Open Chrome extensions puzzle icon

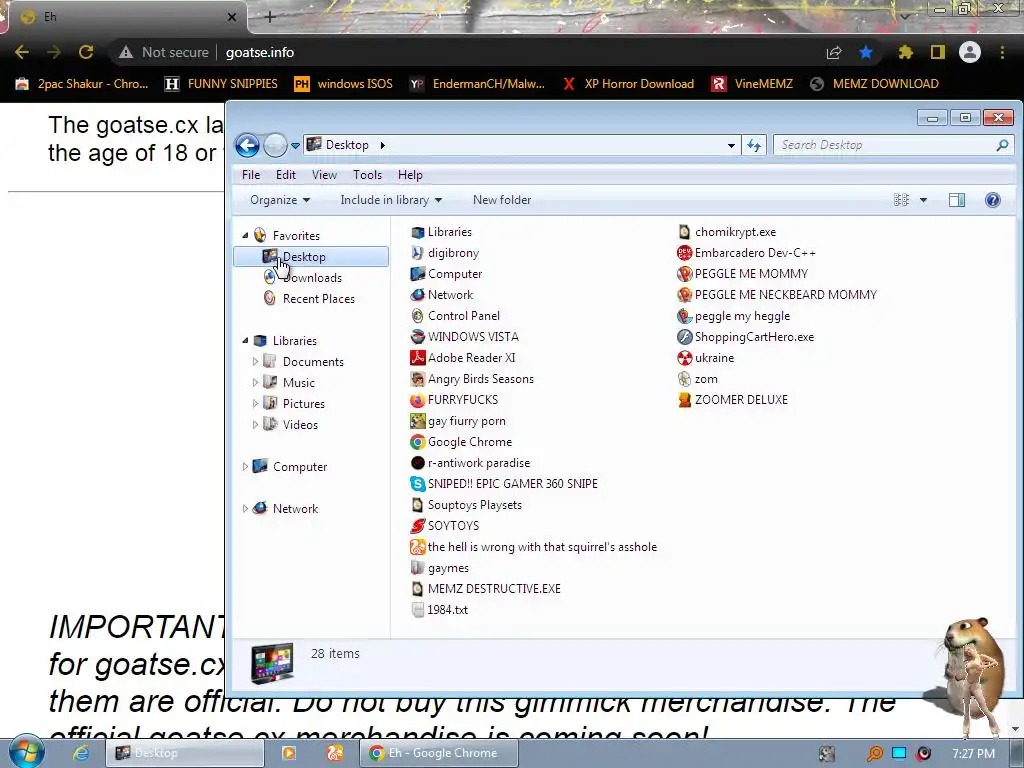905,52
